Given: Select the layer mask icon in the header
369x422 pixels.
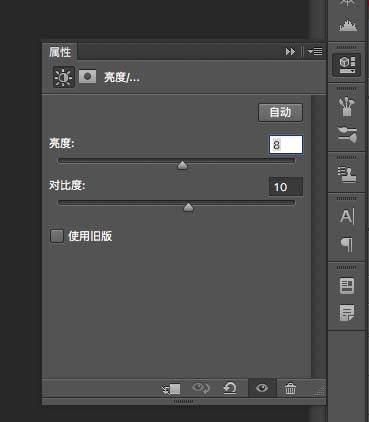Looking at the screenshot, I should 87,77.
